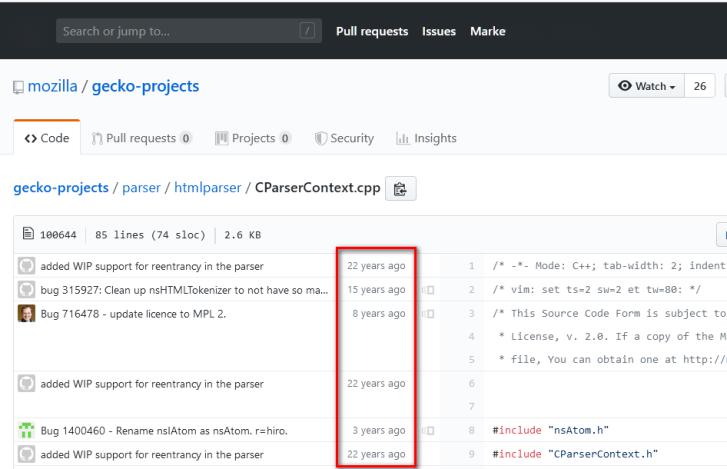
Task: Open the mozilla owner link
Action: point(52,86)
